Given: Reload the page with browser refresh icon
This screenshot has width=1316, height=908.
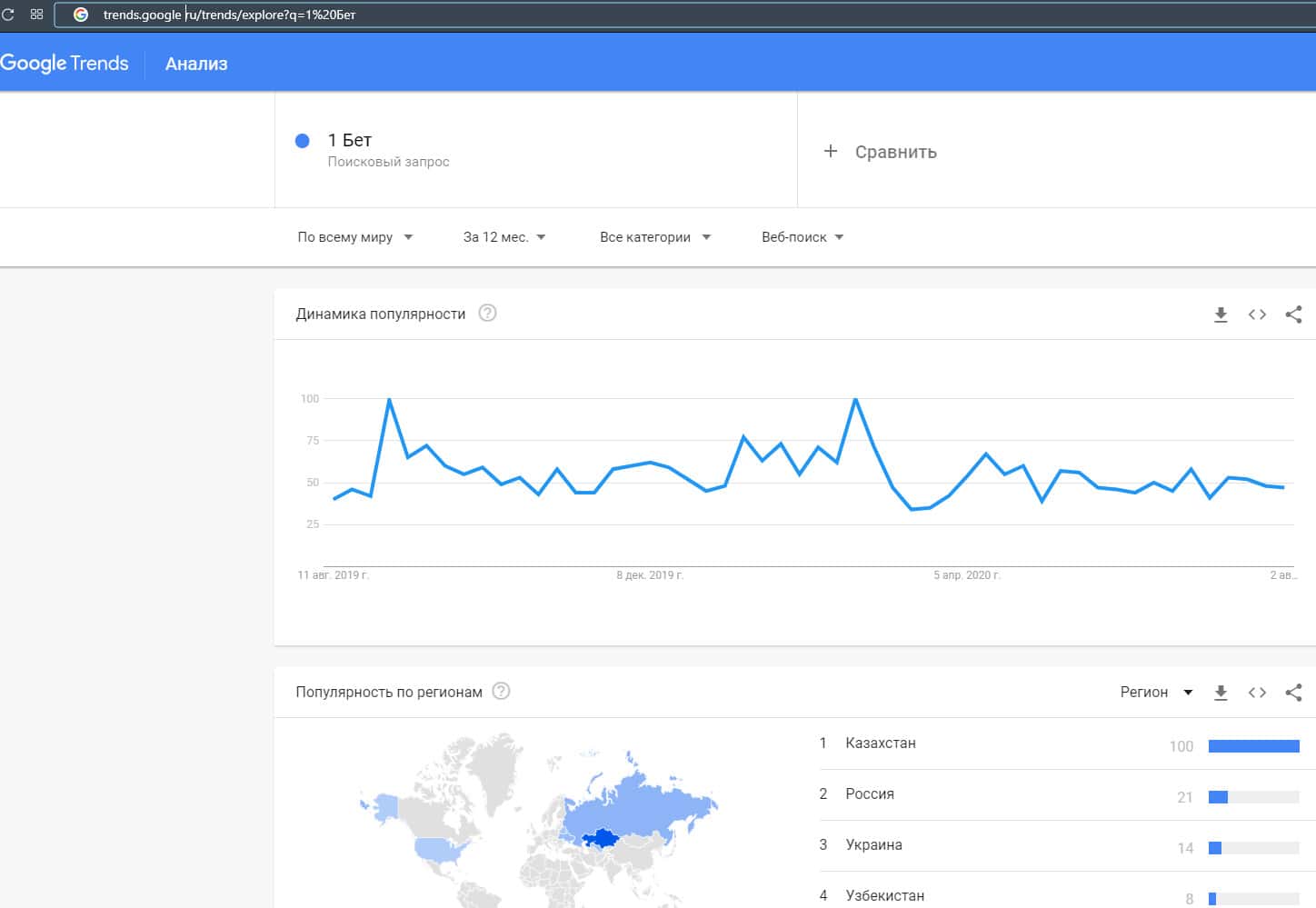Looking at the screenshot, I should [8, 15].
